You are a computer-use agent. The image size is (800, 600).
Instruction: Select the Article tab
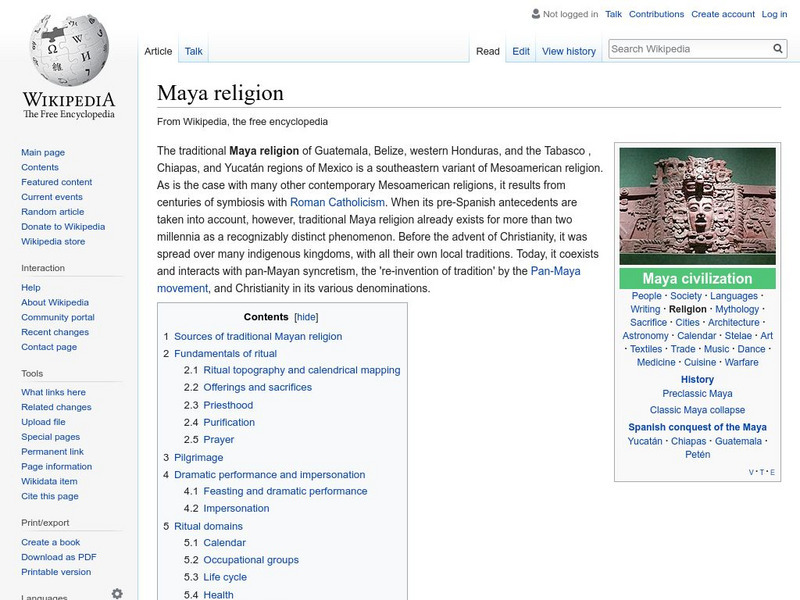pos(158,51)
